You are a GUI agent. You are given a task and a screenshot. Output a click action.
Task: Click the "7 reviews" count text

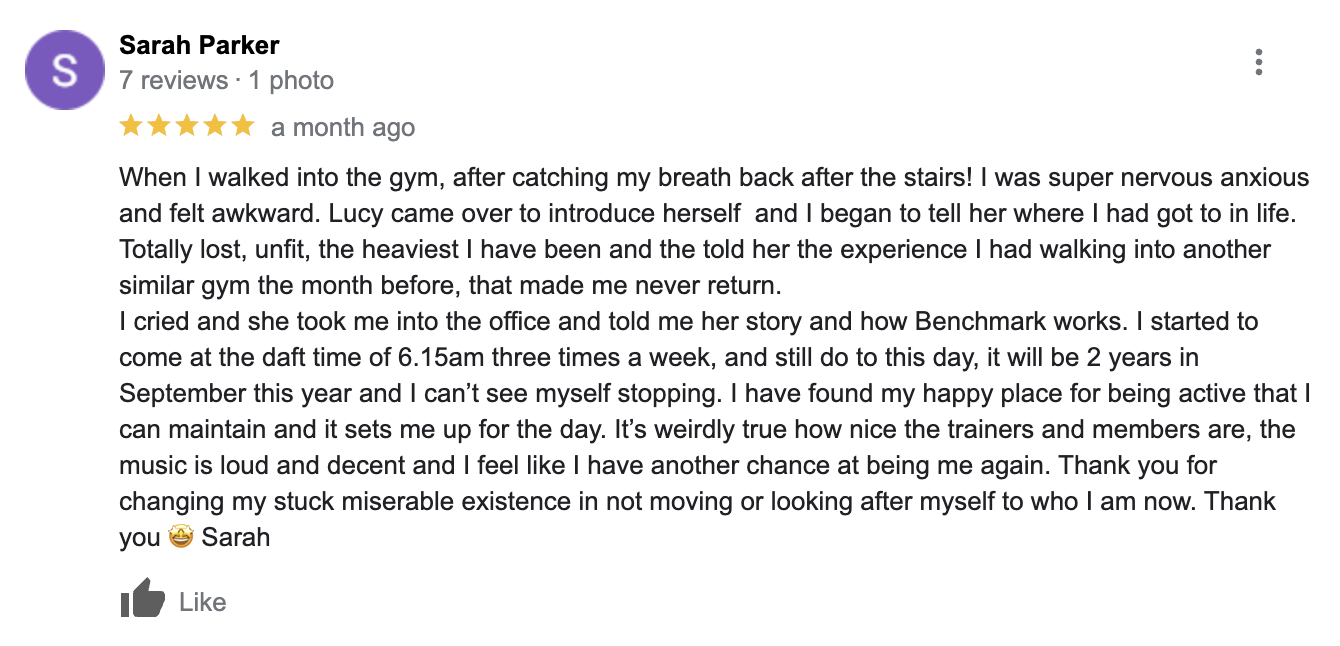[x=173, y=80]
